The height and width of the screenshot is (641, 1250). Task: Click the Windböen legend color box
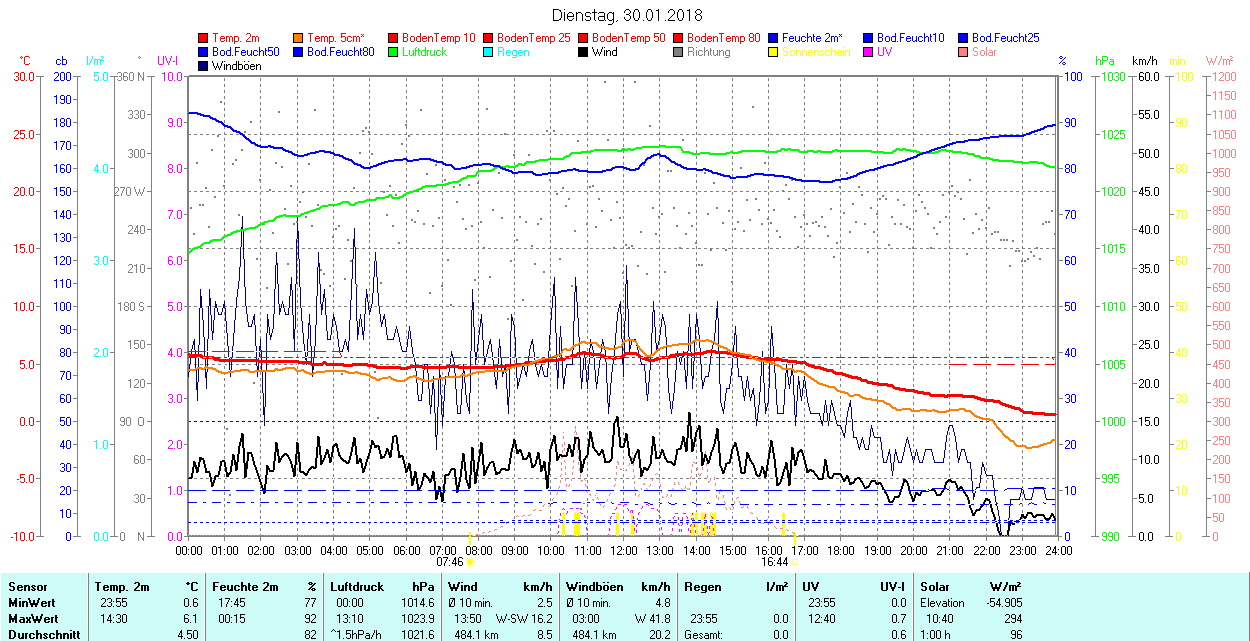coord(204,66)
